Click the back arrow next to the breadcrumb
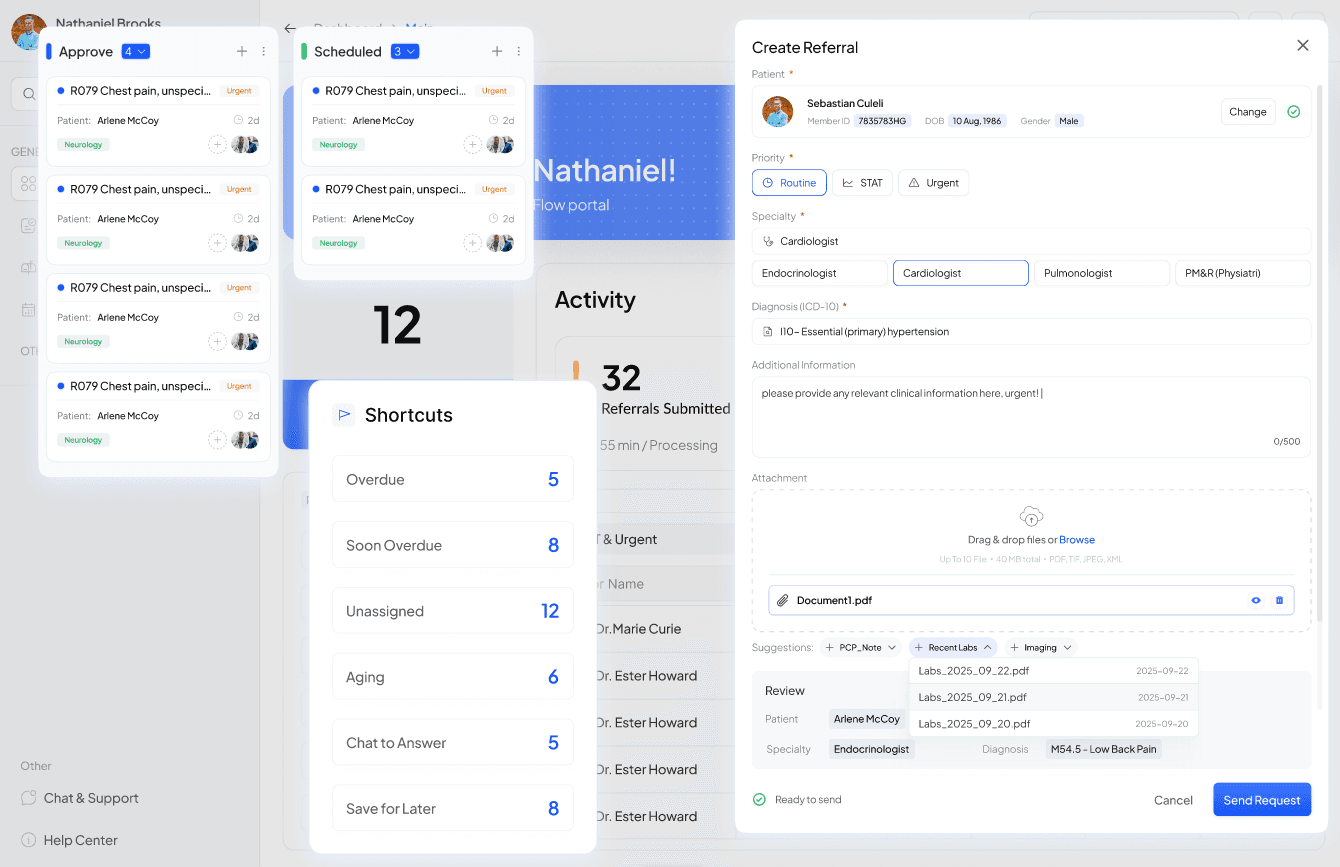The image size is (1340, 867). pyautogui.click(x=290, y=28)
